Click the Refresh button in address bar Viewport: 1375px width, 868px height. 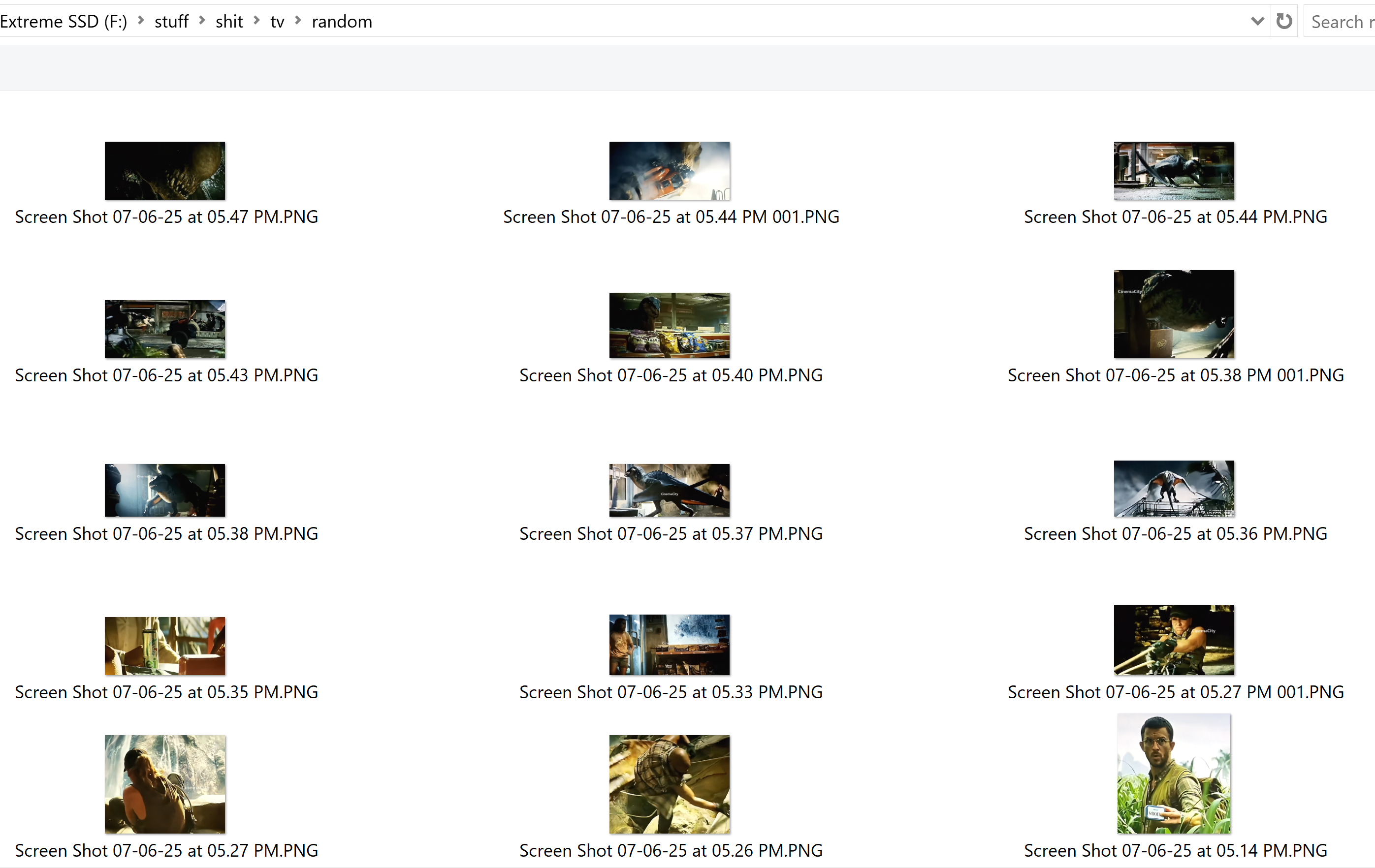point(1284,21)
